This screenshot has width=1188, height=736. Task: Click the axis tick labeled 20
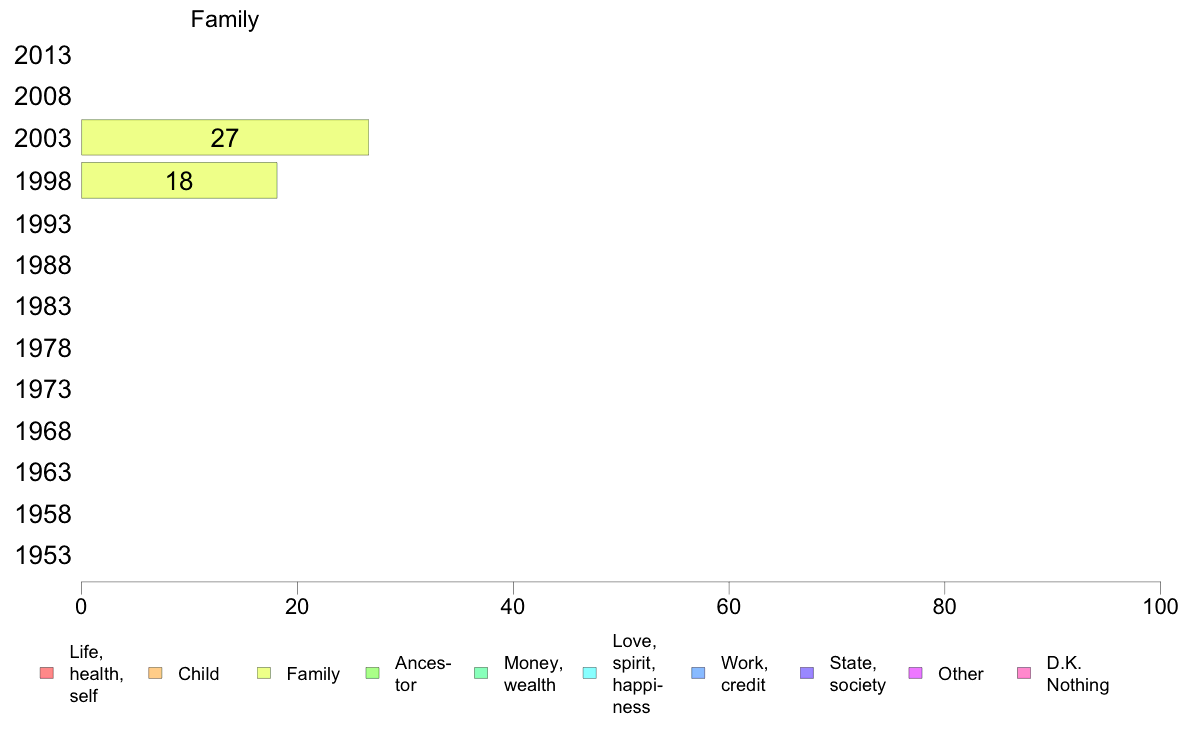pyautogui.click(x=297, y=606)
